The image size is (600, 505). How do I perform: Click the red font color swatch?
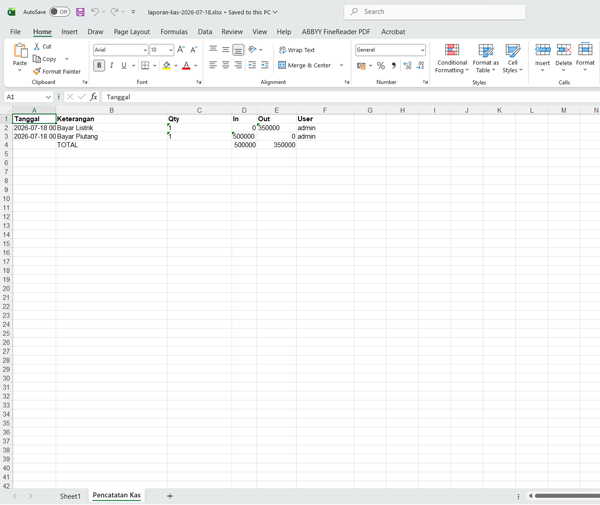(x=186, y=66)
